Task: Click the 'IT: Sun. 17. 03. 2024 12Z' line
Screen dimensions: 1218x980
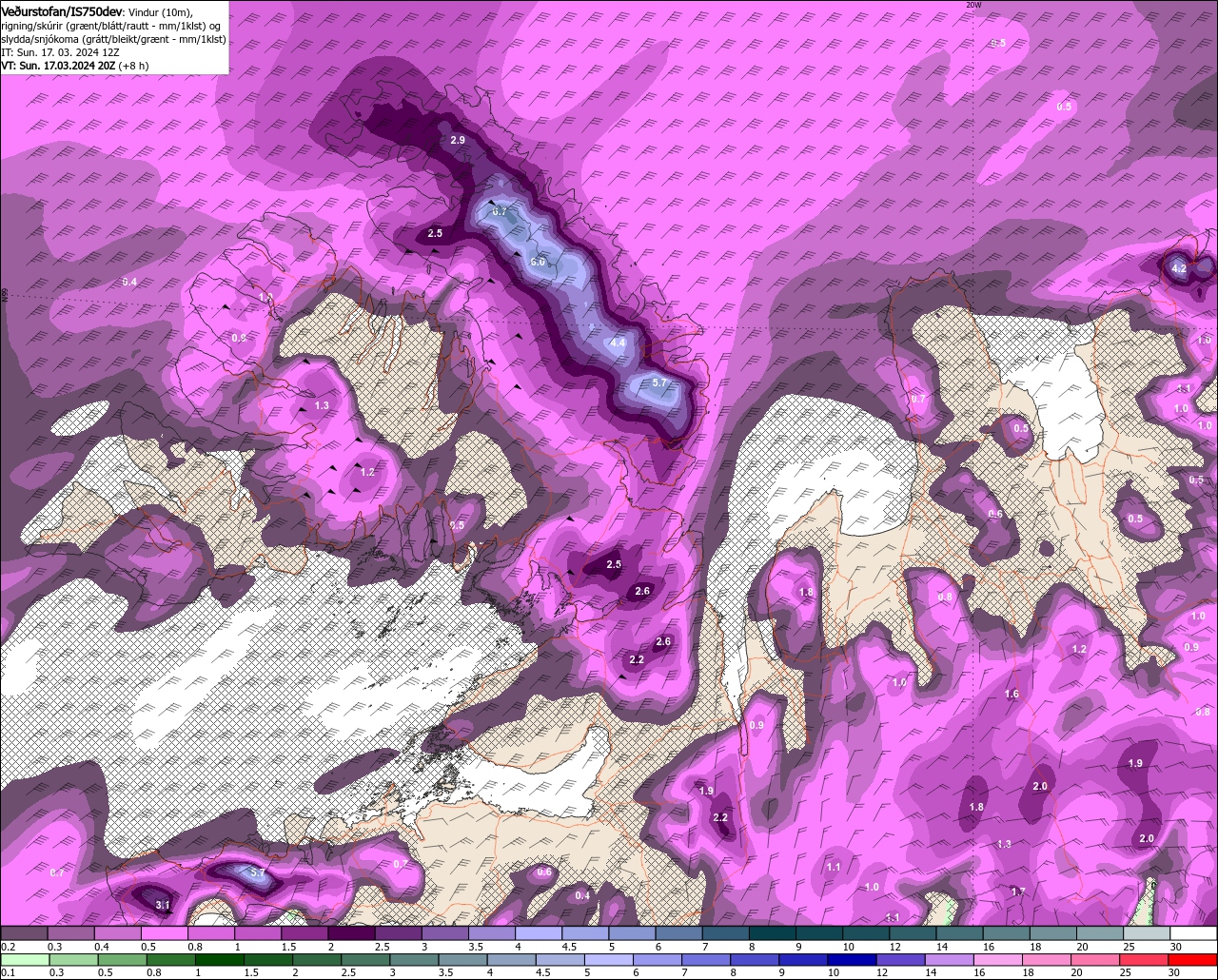Action: click(x=60, y=52)
